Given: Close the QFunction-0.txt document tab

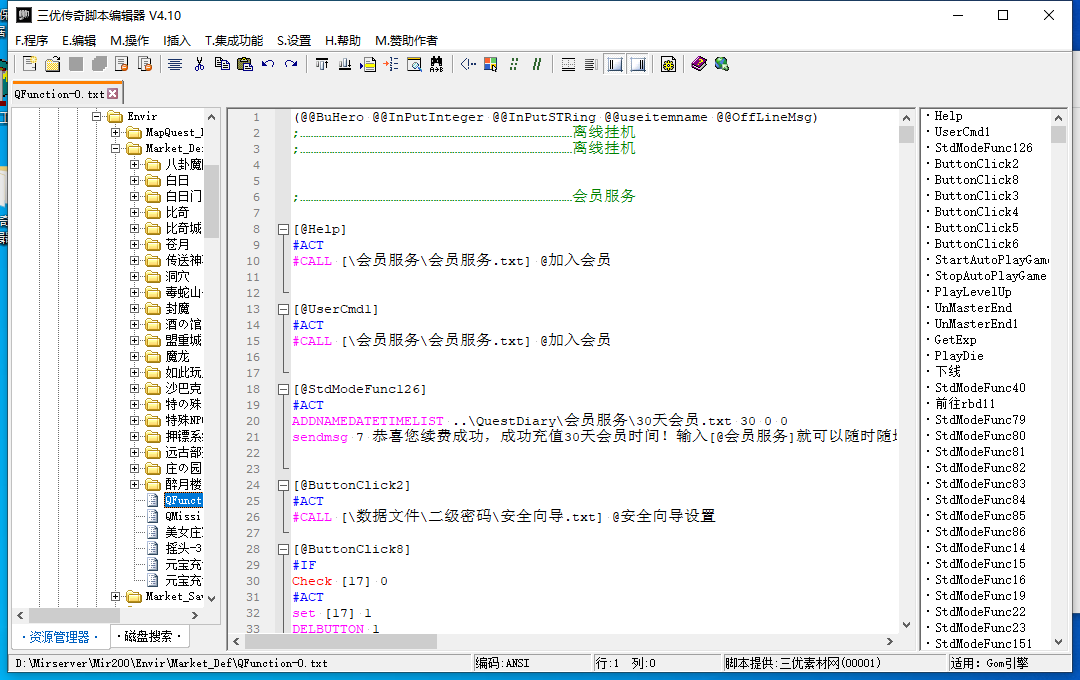Looking at the screenshot, I should tap(113, 93).
